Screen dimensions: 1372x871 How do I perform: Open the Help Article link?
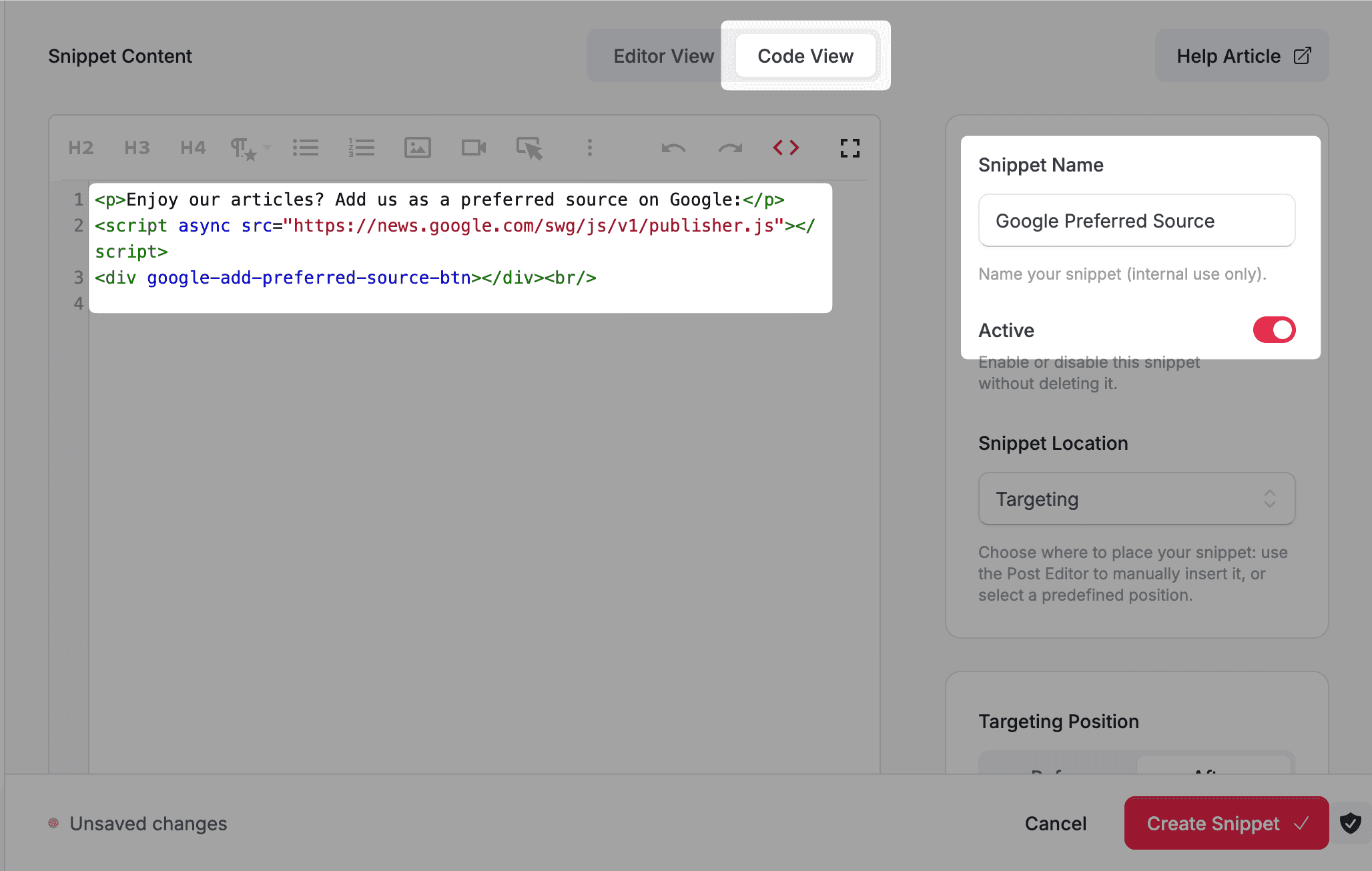coord(1242,56)
